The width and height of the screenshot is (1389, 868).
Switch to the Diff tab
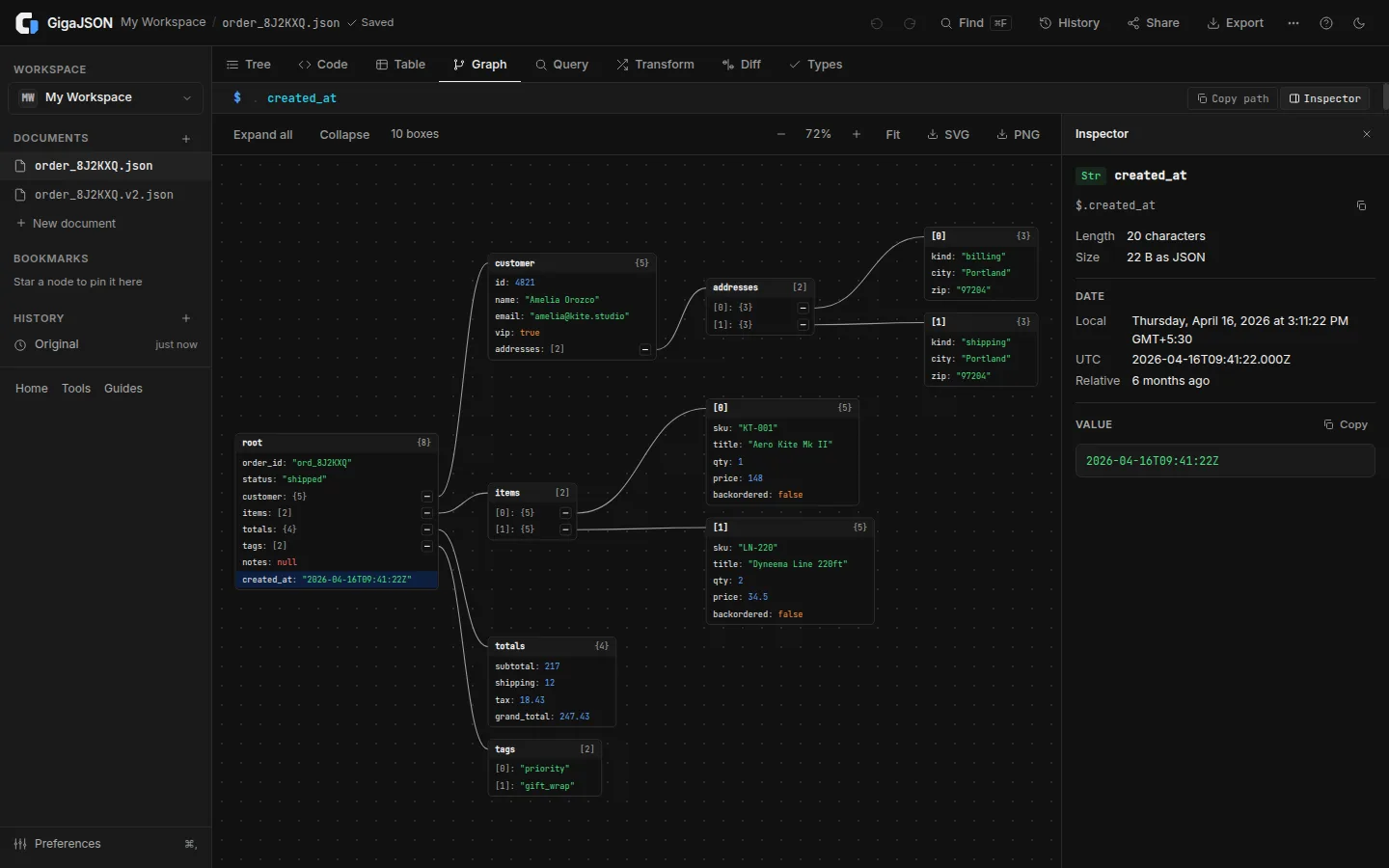tap(741, 65)
